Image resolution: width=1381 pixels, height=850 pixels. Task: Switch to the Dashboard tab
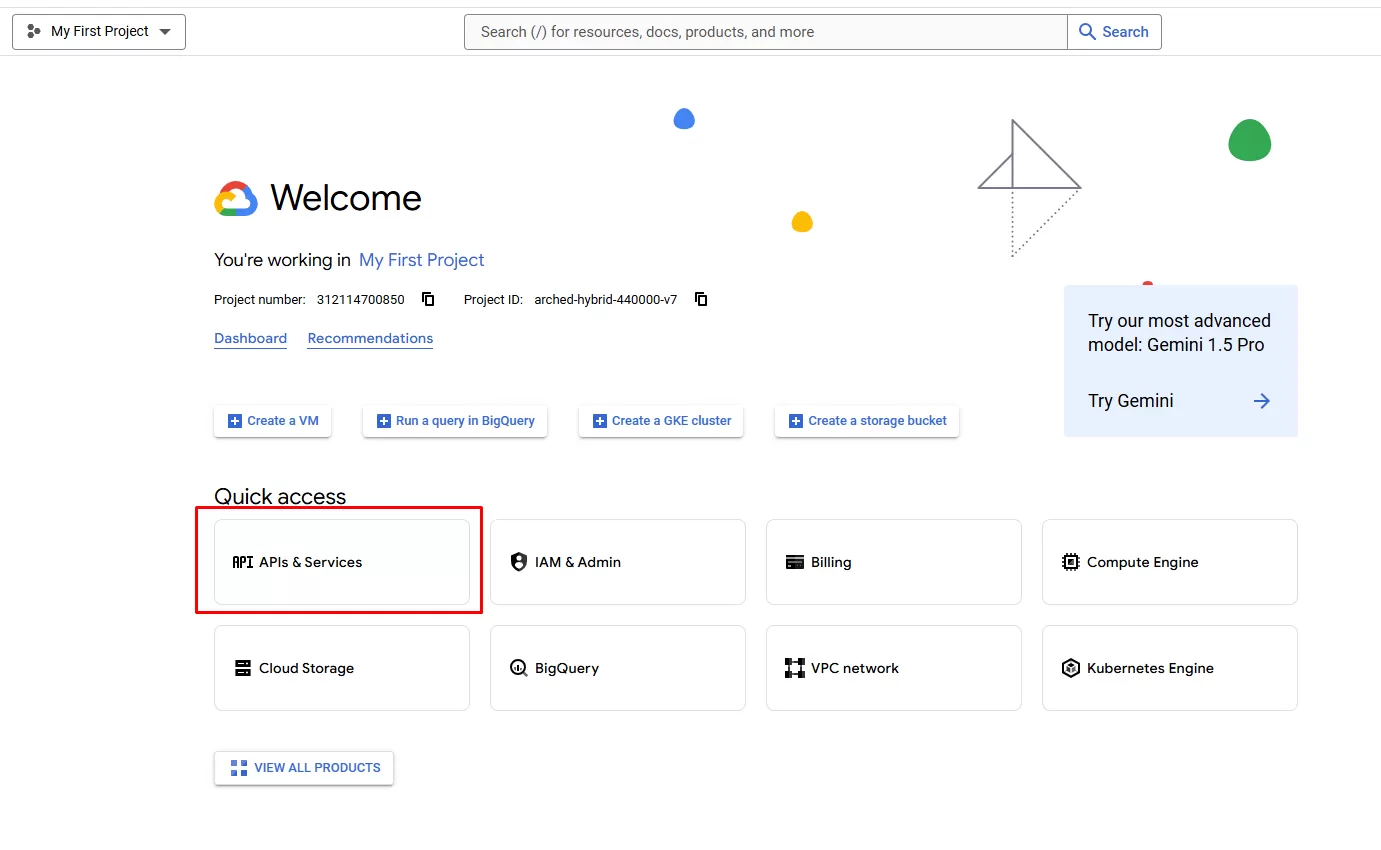coord(250,338)
